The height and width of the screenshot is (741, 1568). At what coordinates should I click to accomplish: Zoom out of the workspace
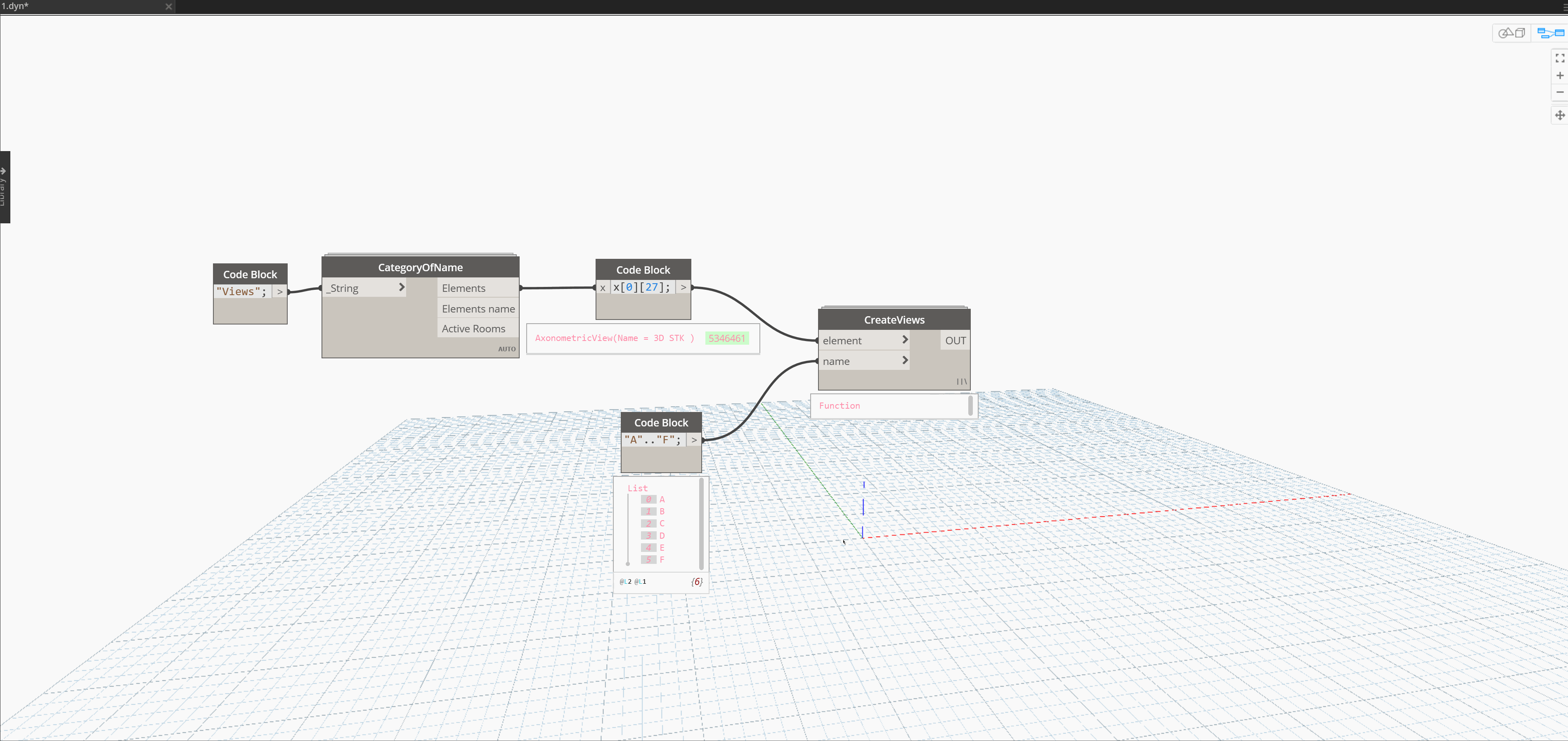pyautogui.click(x=1559, y=92)
